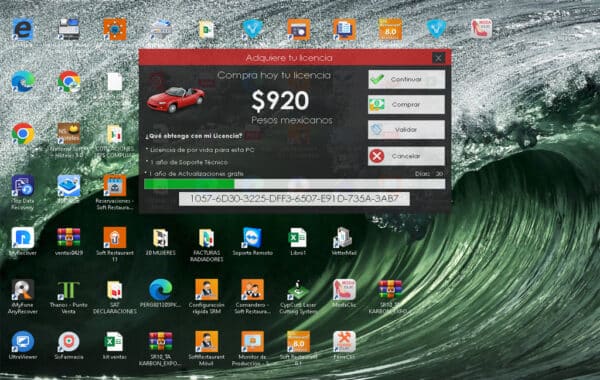Open the Libro1 Excel file icon

tap(298, 242)
